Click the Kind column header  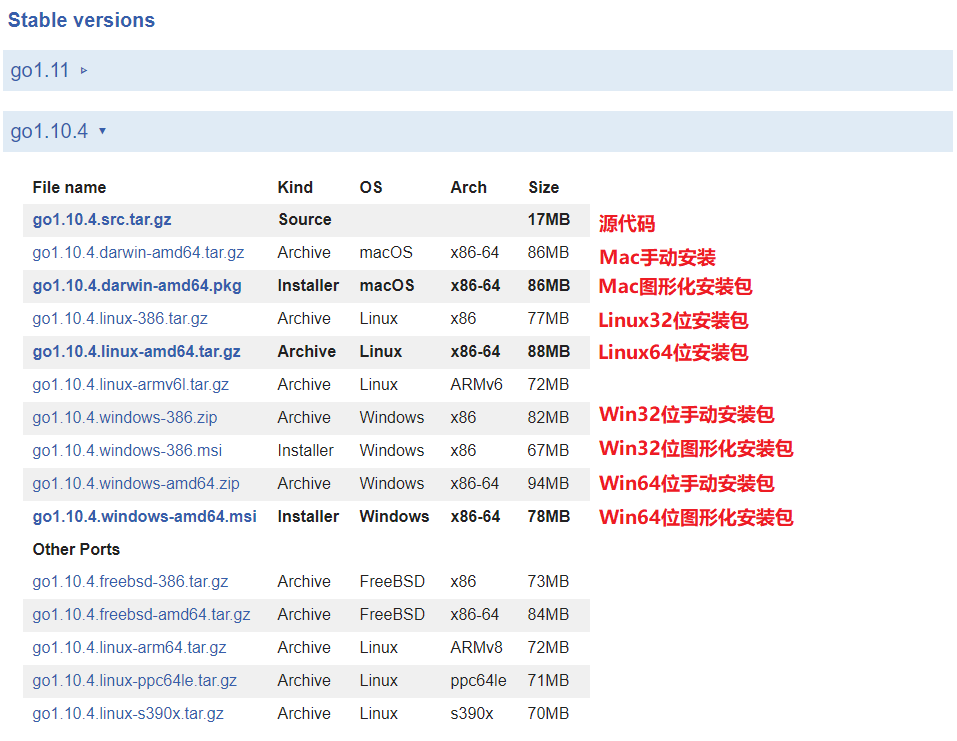click(x=295, y=187)
